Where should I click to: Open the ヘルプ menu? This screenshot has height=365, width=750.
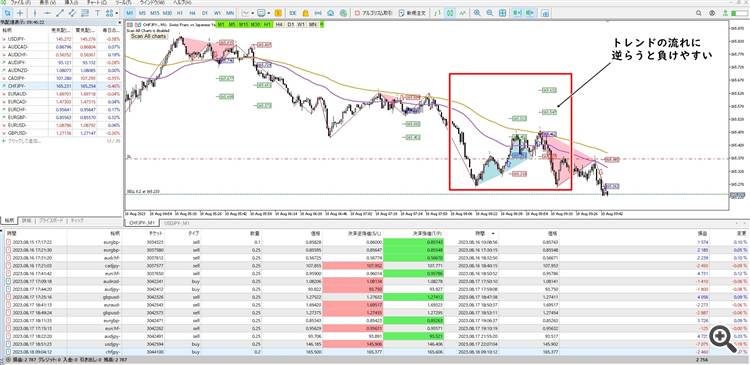[182, 3]
